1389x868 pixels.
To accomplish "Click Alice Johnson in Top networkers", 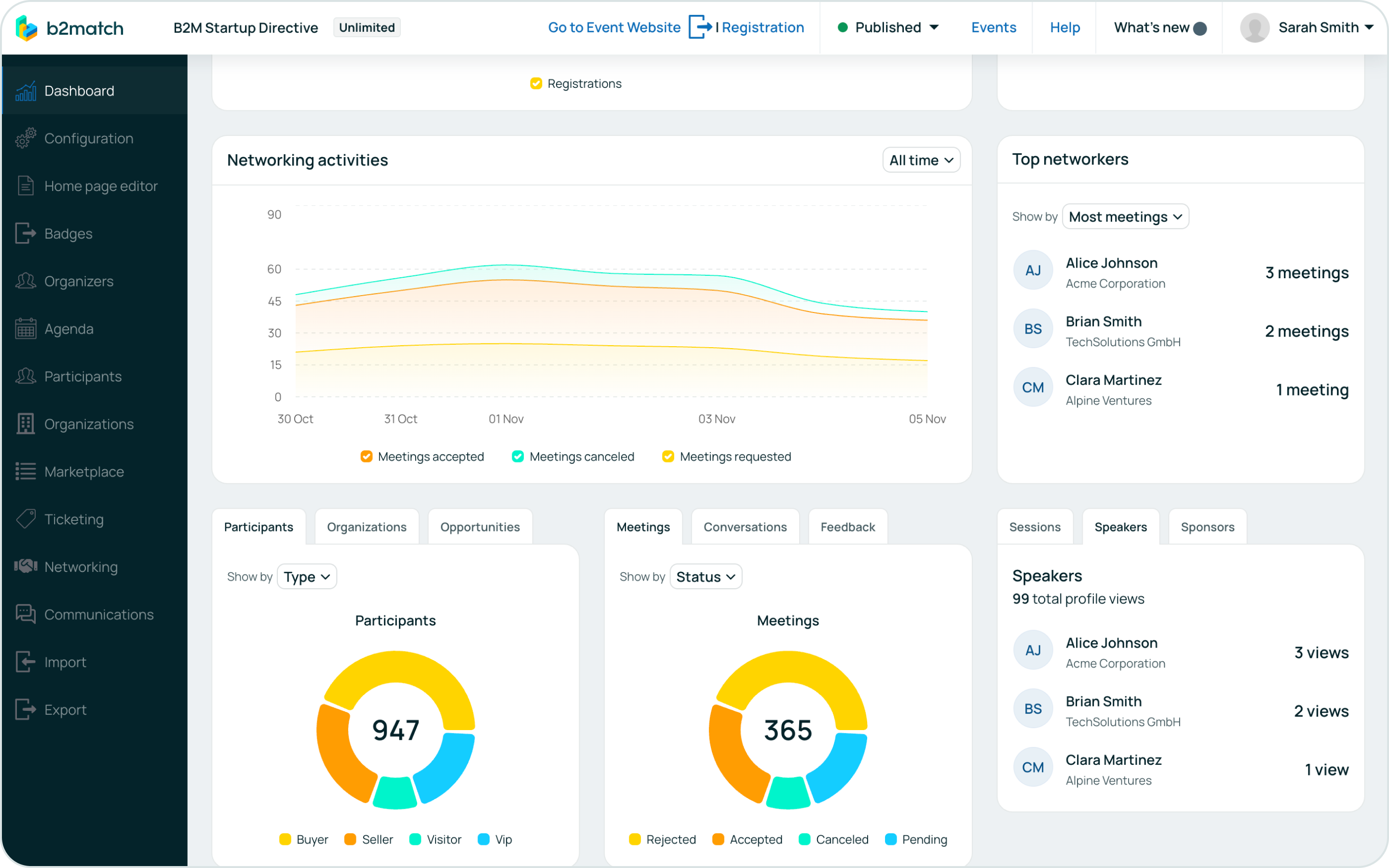I will [x=1111, y=262].
